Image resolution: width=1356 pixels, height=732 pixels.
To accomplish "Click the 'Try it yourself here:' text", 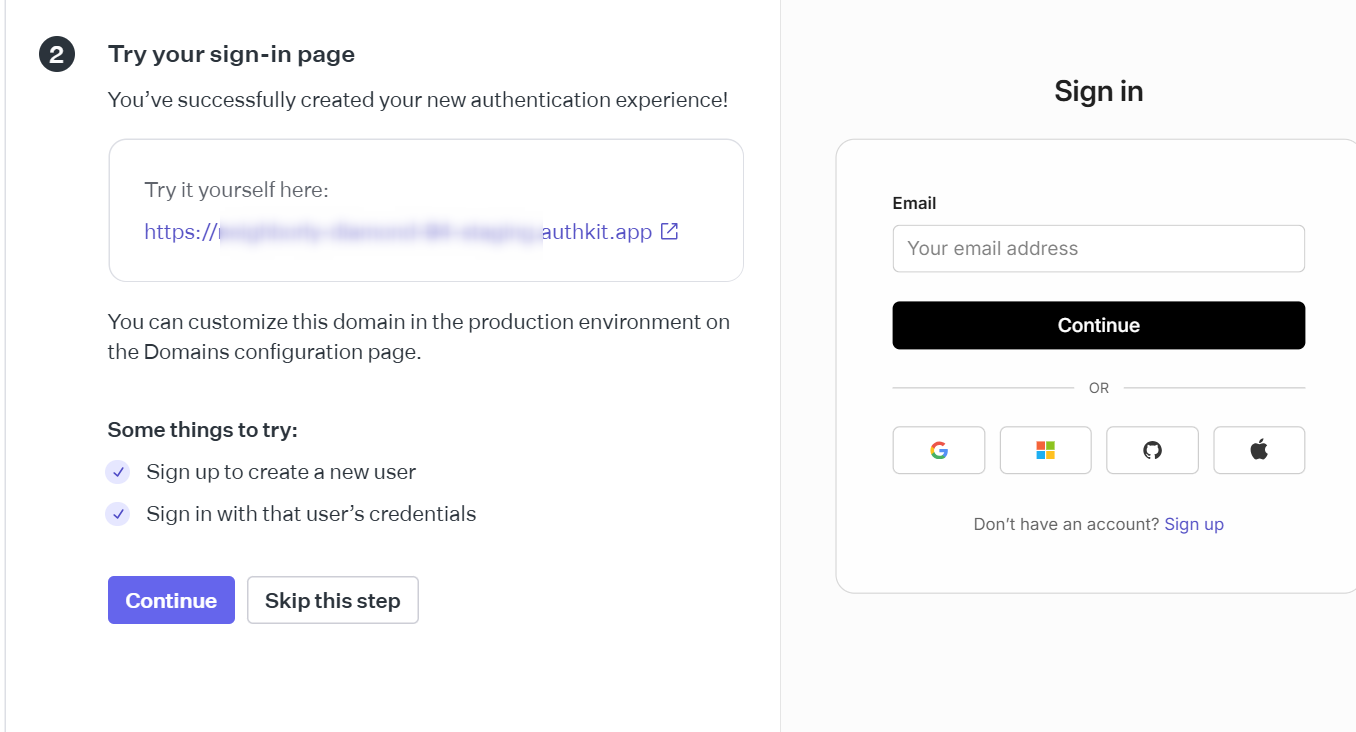I will pos(236,190).
